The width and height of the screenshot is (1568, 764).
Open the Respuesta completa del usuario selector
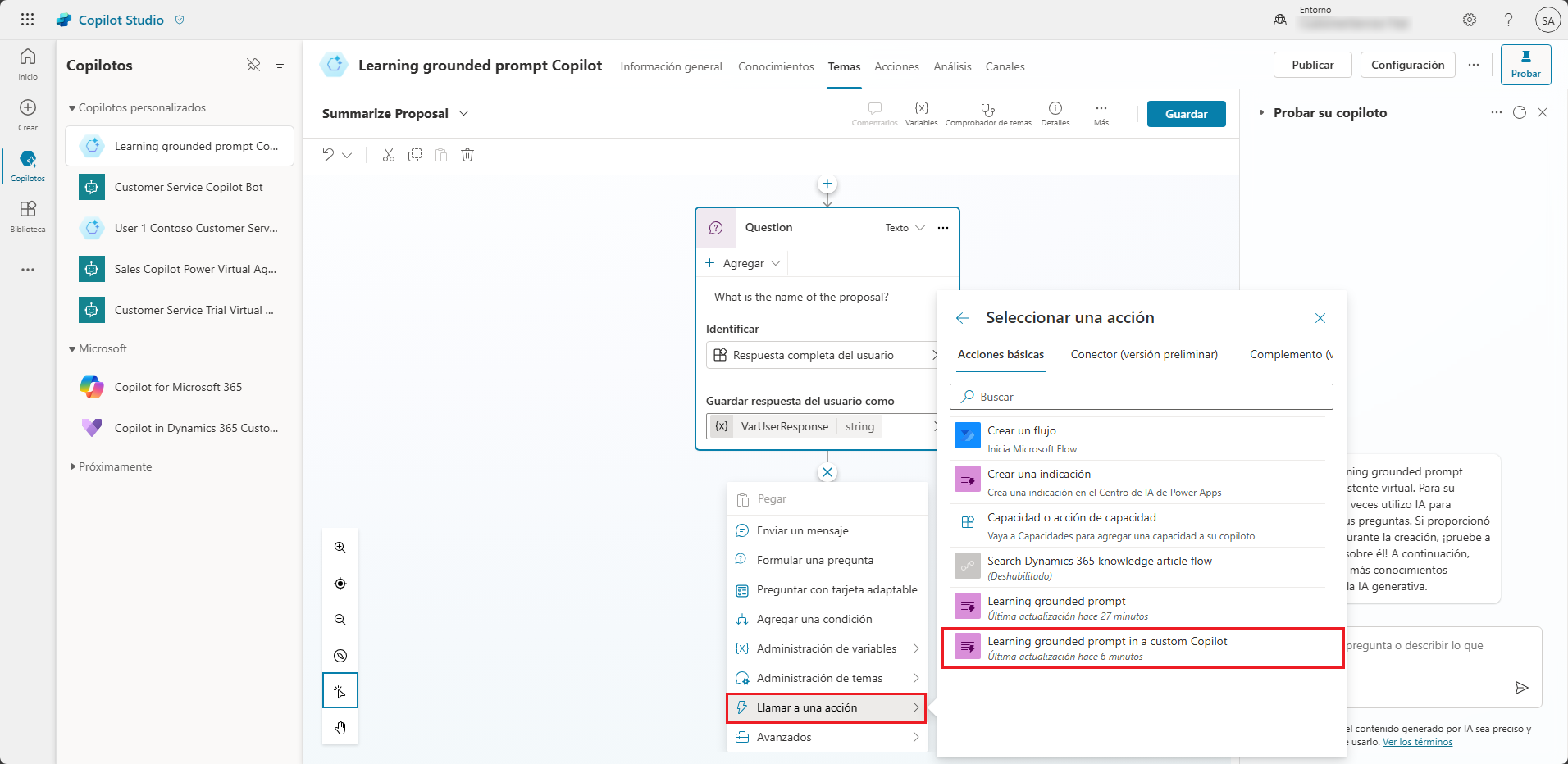tap(822, 355)
